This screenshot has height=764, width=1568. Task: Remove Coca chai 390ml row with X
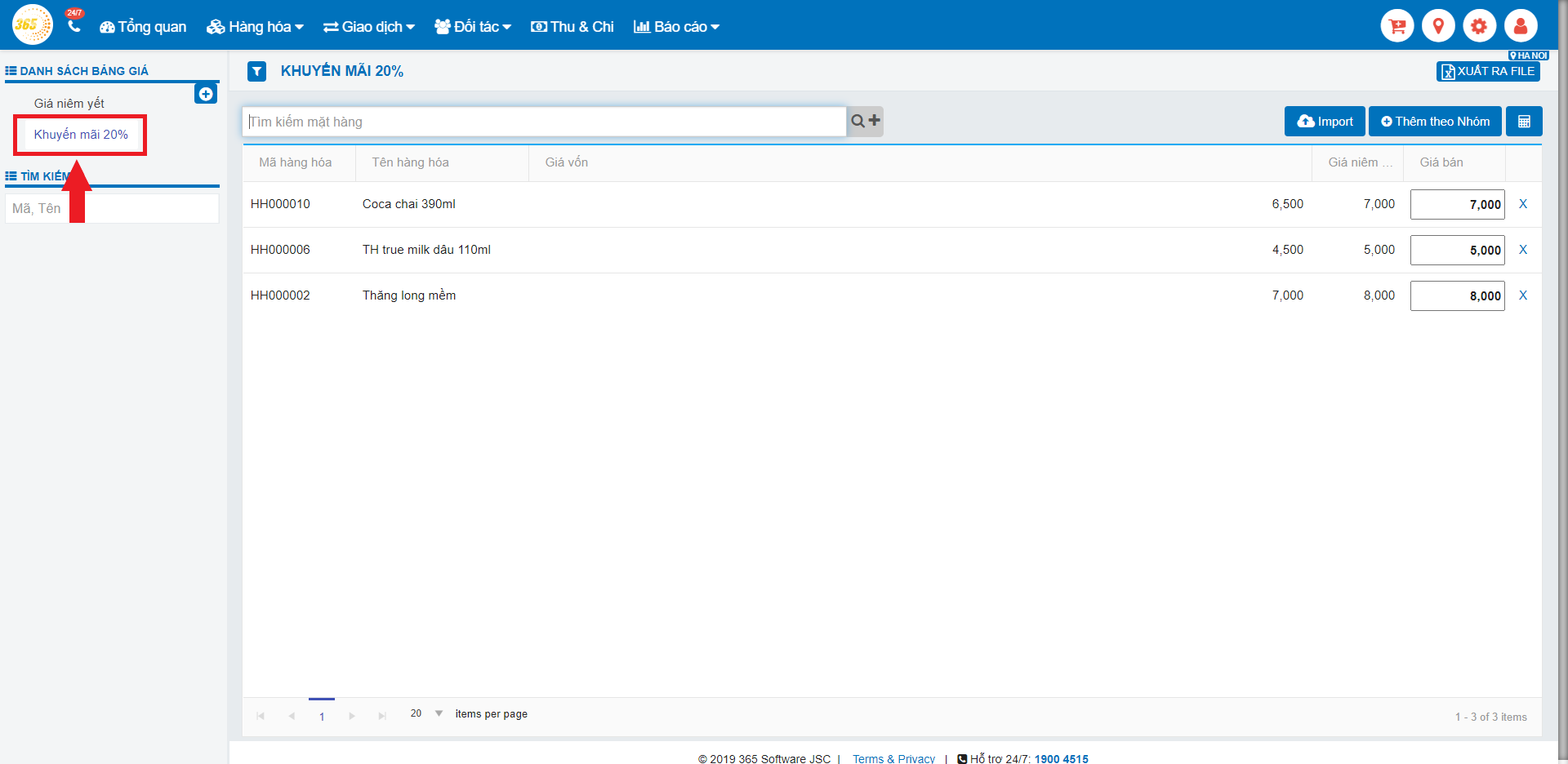(x=1523, y=204)
